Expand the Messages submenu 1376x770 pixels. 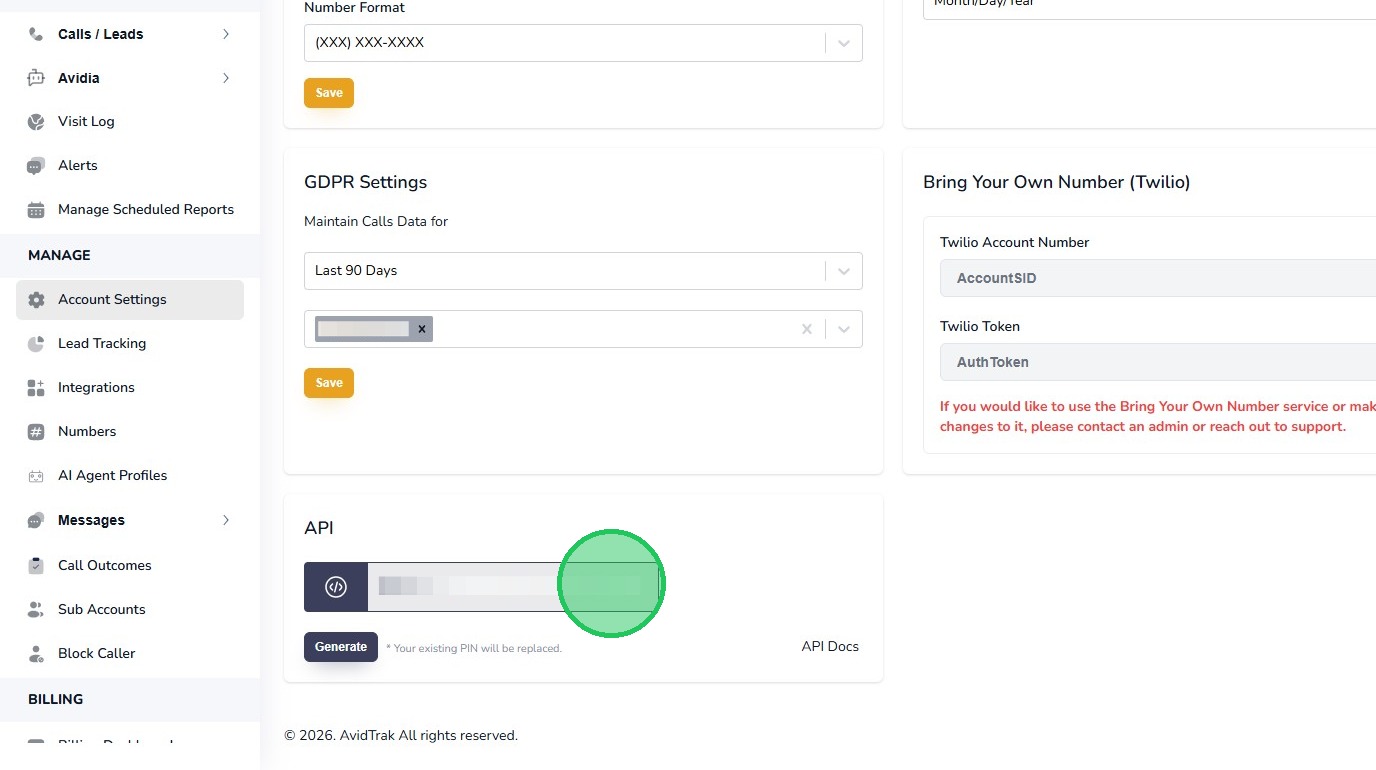click(x=226, y=520)
